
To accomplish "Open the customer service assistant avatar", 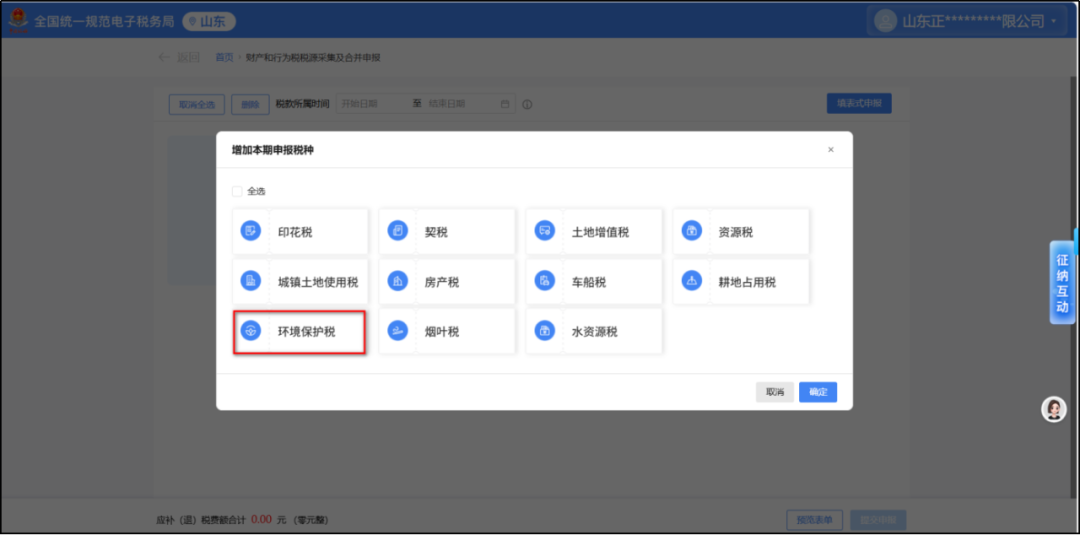I will coord(1053,410).
